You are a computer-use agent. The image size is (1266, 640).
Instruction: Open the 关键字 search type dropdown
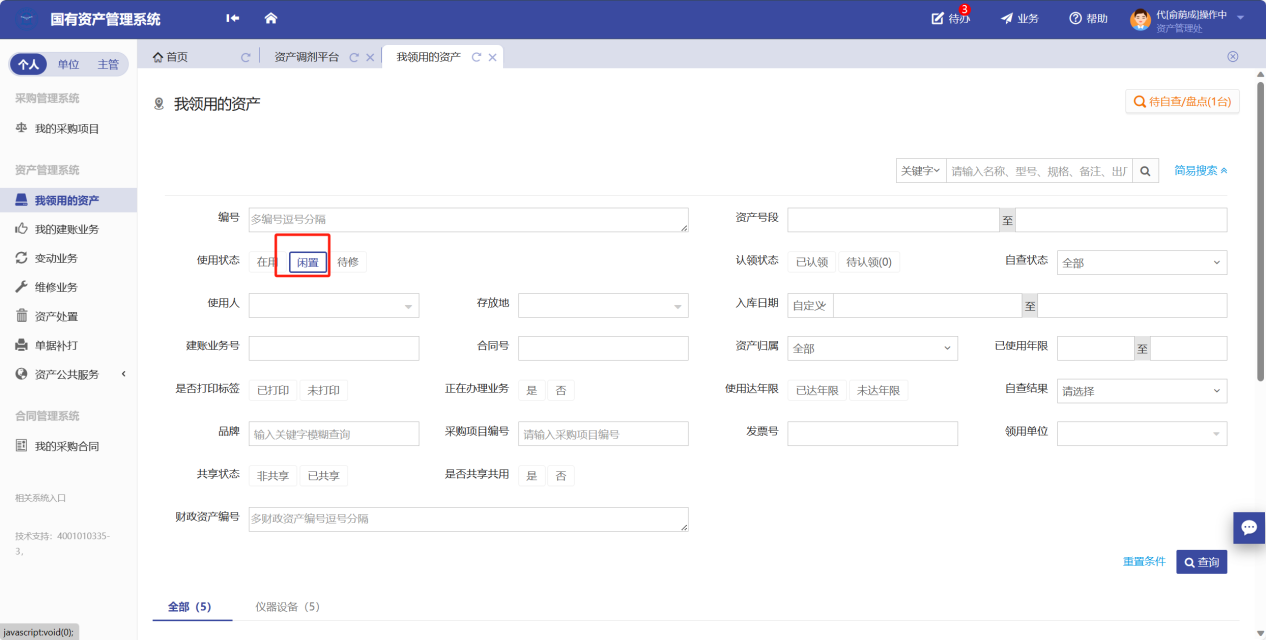[920, 171]
